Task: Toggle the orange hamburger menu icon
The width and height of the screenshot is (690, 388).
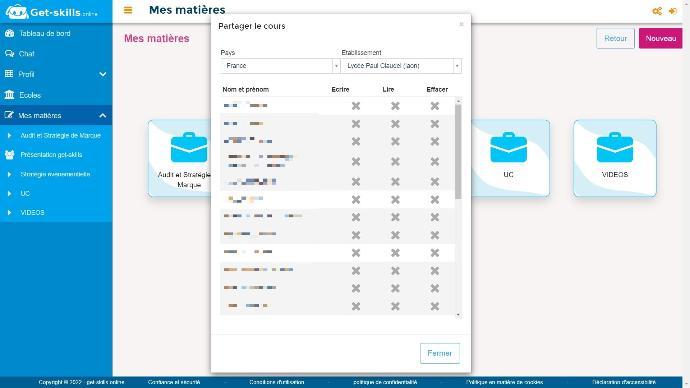Action: click(x=128, y=10)
